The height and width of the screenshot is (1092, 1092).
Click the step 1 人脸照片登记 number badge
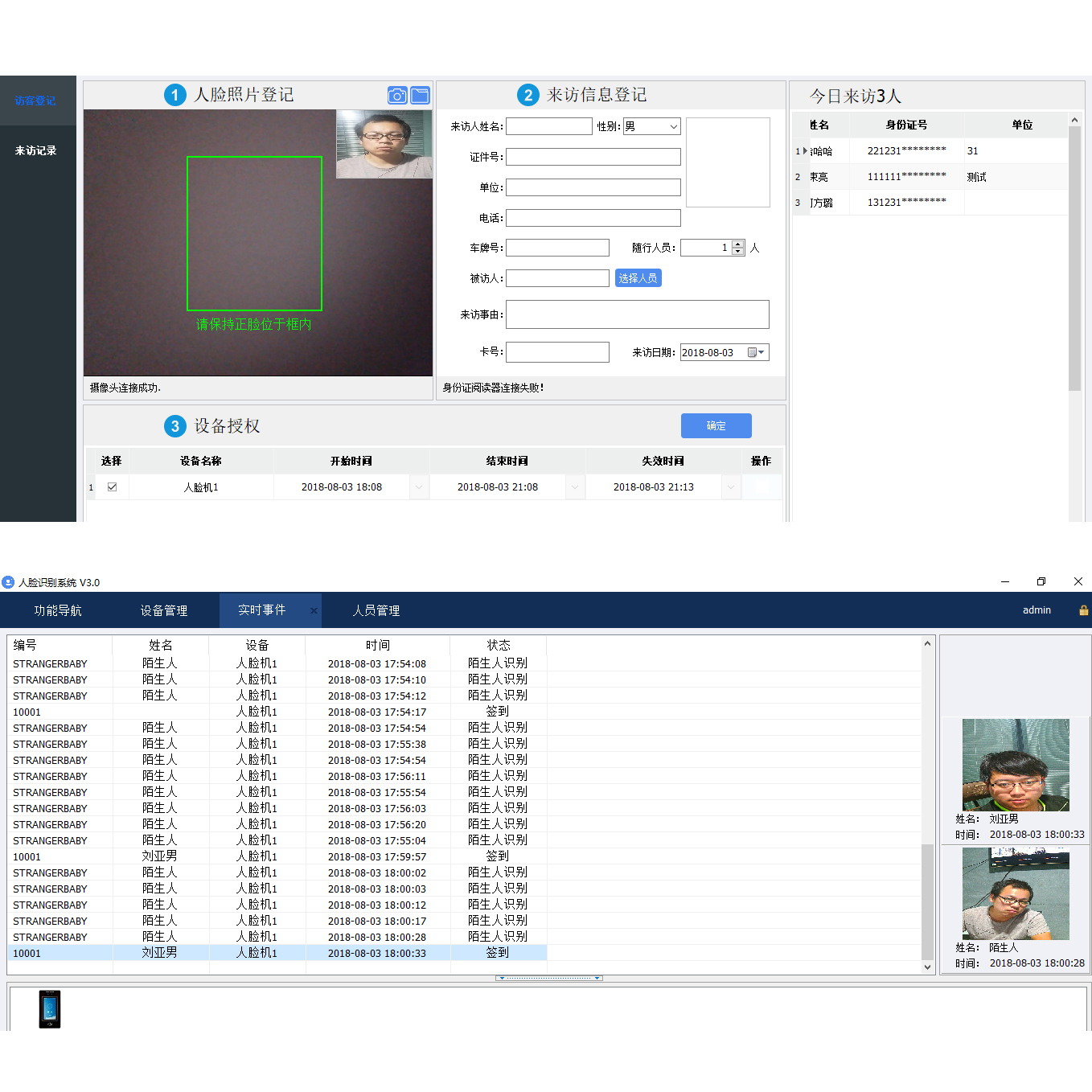(x=174, y=95)
